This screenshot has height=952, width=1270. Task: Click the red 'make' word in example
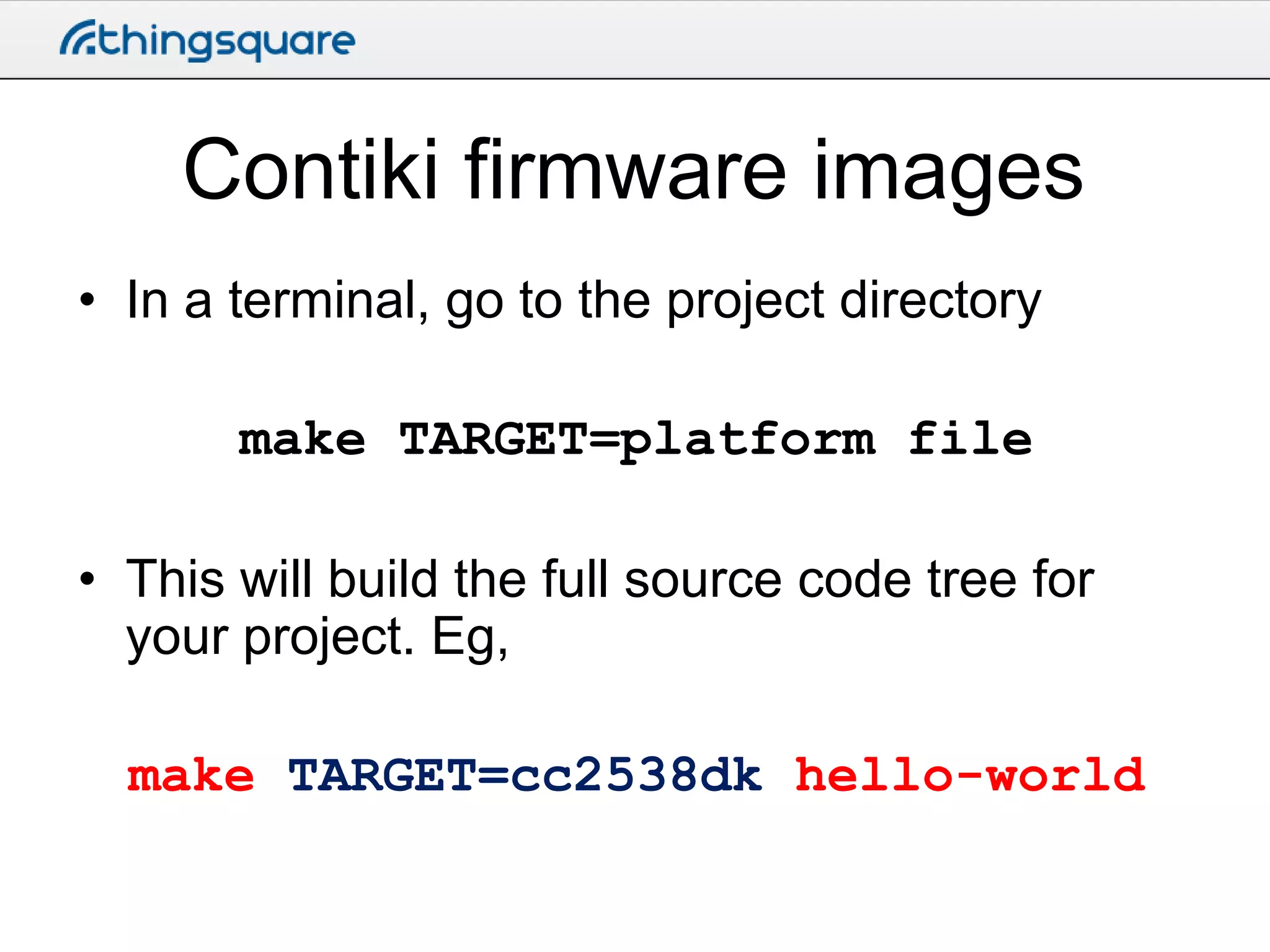(x=190, y=775)
